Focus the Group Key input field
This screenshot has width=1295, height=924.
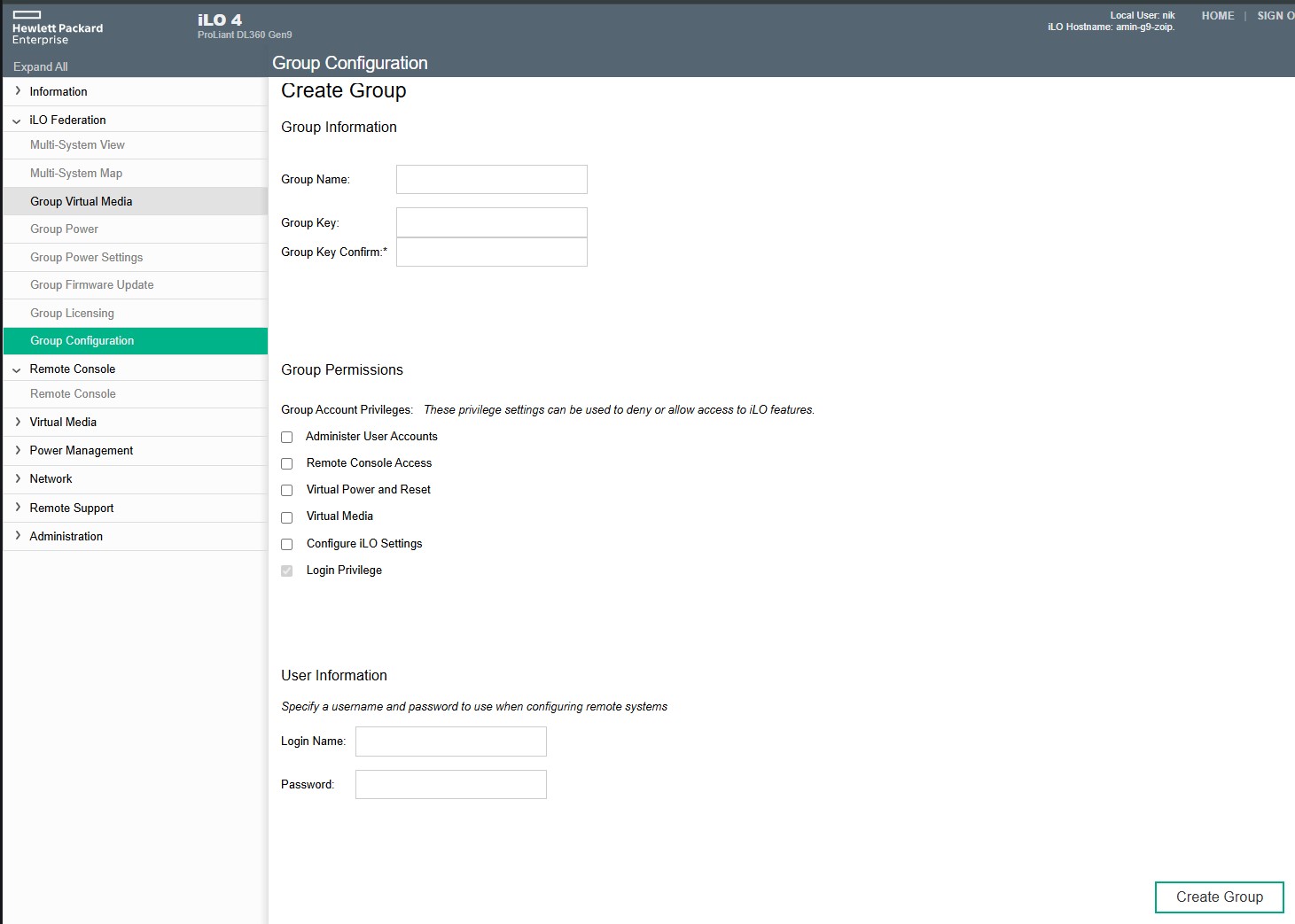492,222
